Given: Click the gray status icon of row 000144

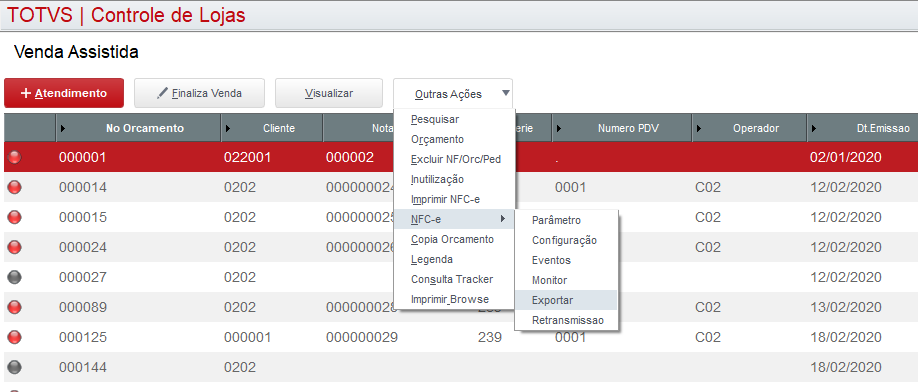Looking at the screenshot, I should pyautogui.click(x=15, y=367).
